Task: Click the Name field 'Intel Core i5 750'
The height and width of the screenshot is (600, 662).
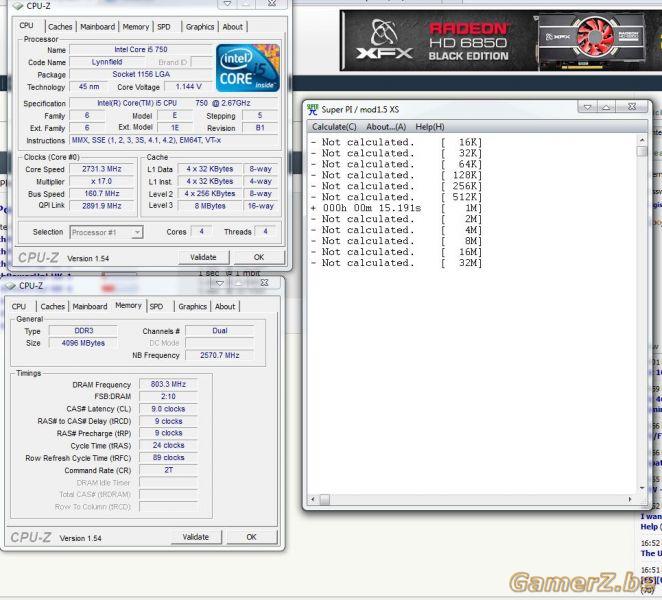Action: tap(141, 49)
